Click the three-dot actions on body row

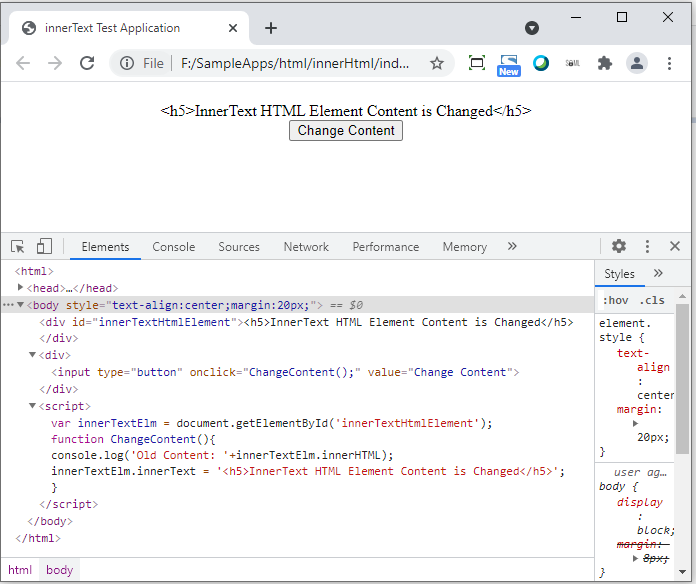click(x=8, y=305)
